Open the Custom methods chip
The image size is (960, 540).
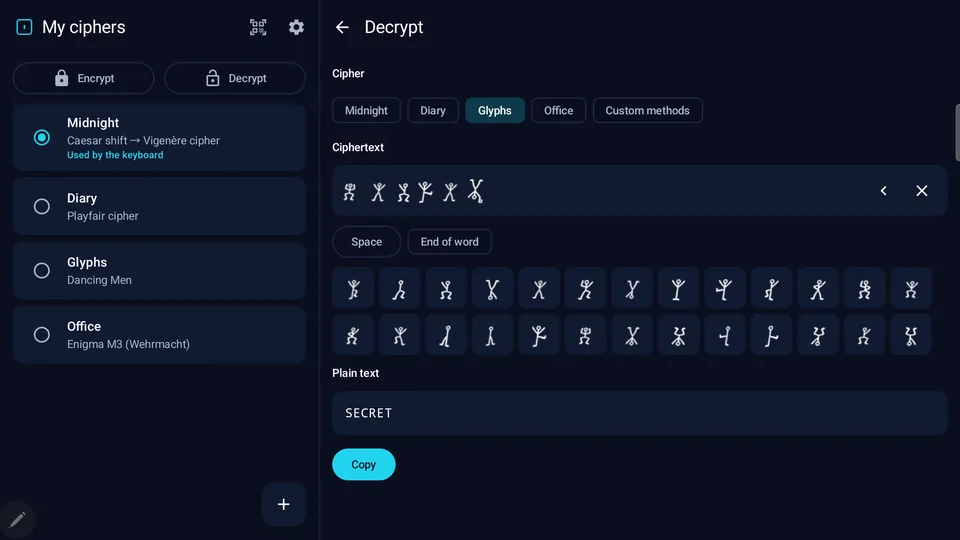[648, 111]
